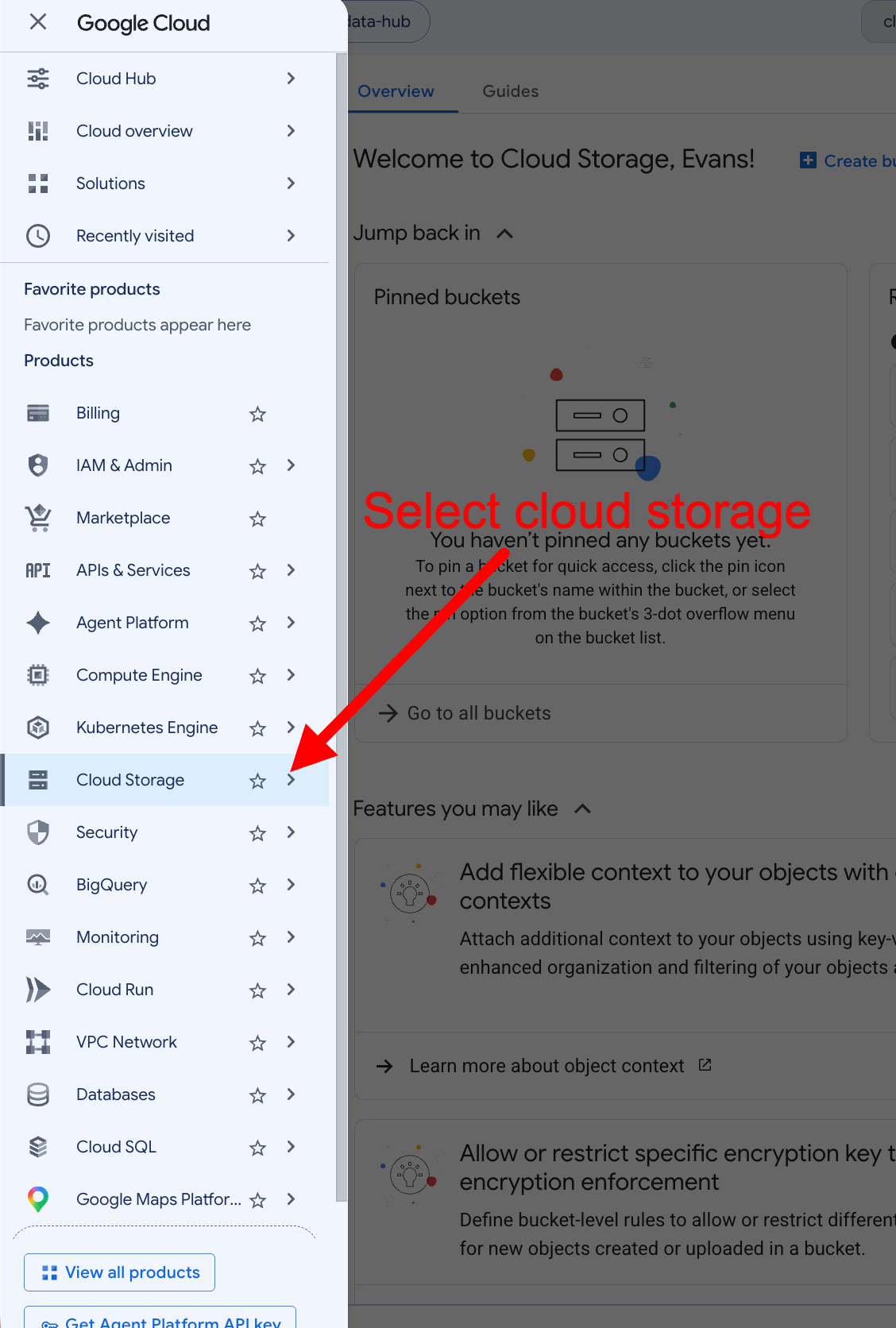Click the Billing card icon
Viewport: 896px width, 1328px height.
tap(38, 413)
